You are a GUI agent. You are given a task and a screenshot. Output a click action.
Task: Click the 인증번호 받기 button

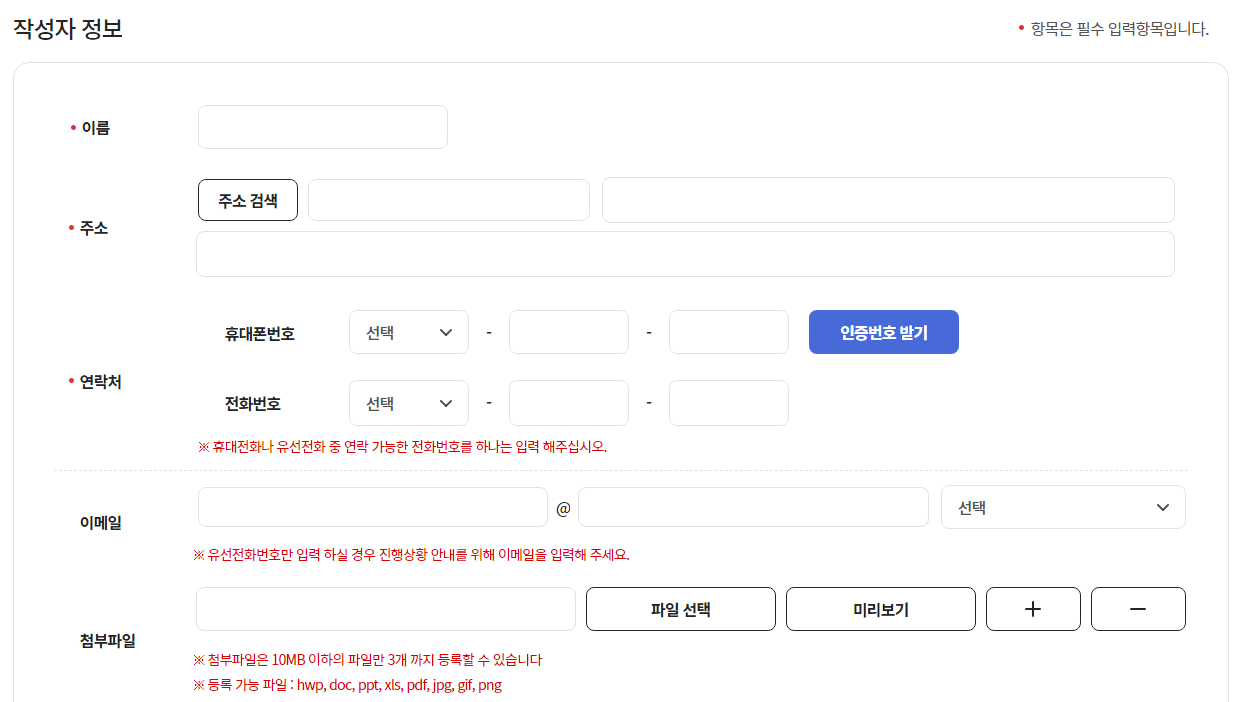[x=884, y=332]
